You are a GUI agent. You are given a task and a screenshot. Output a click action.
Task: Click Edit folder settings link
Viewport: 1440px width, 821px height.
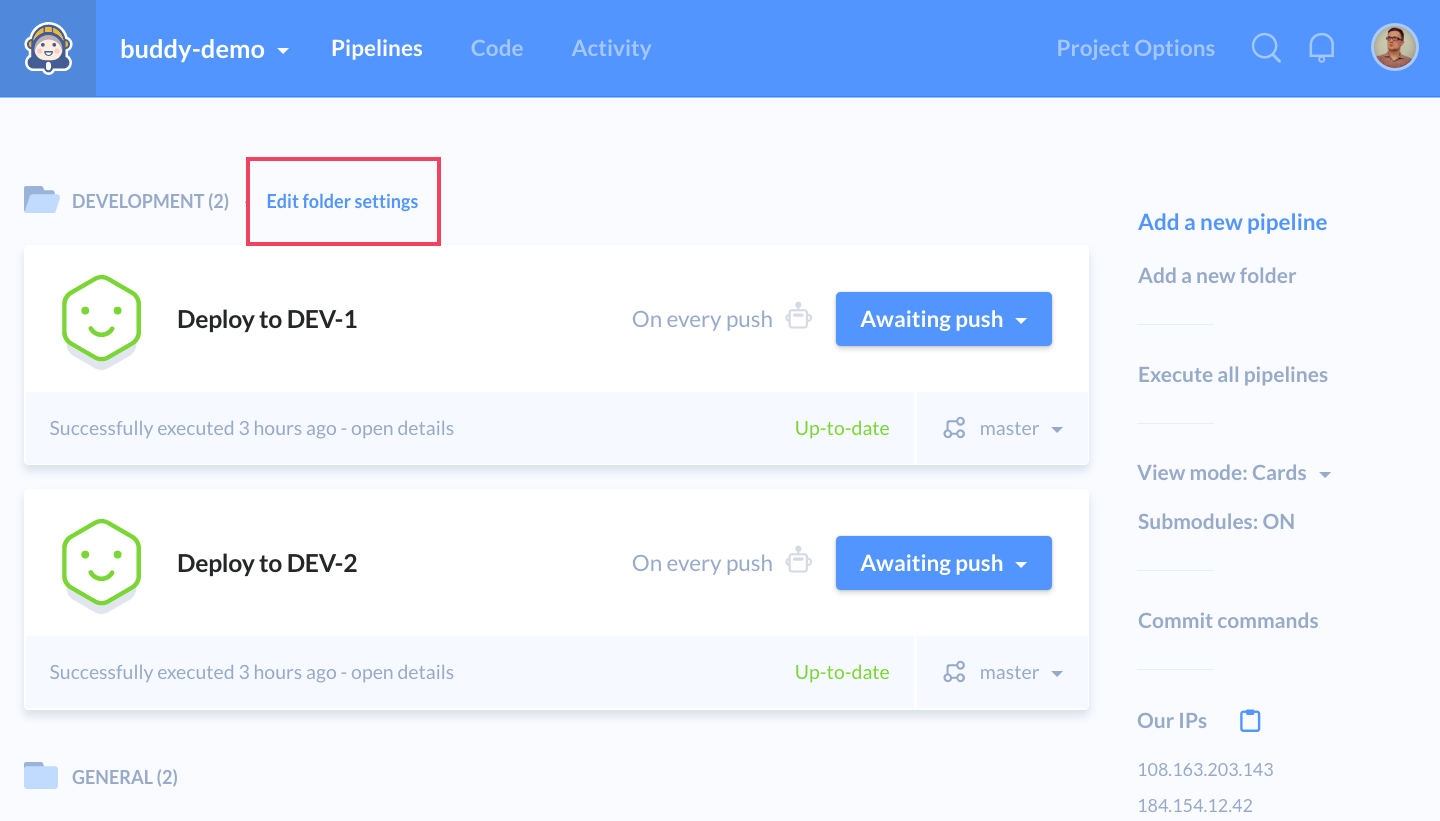click(x=342, y=201)
